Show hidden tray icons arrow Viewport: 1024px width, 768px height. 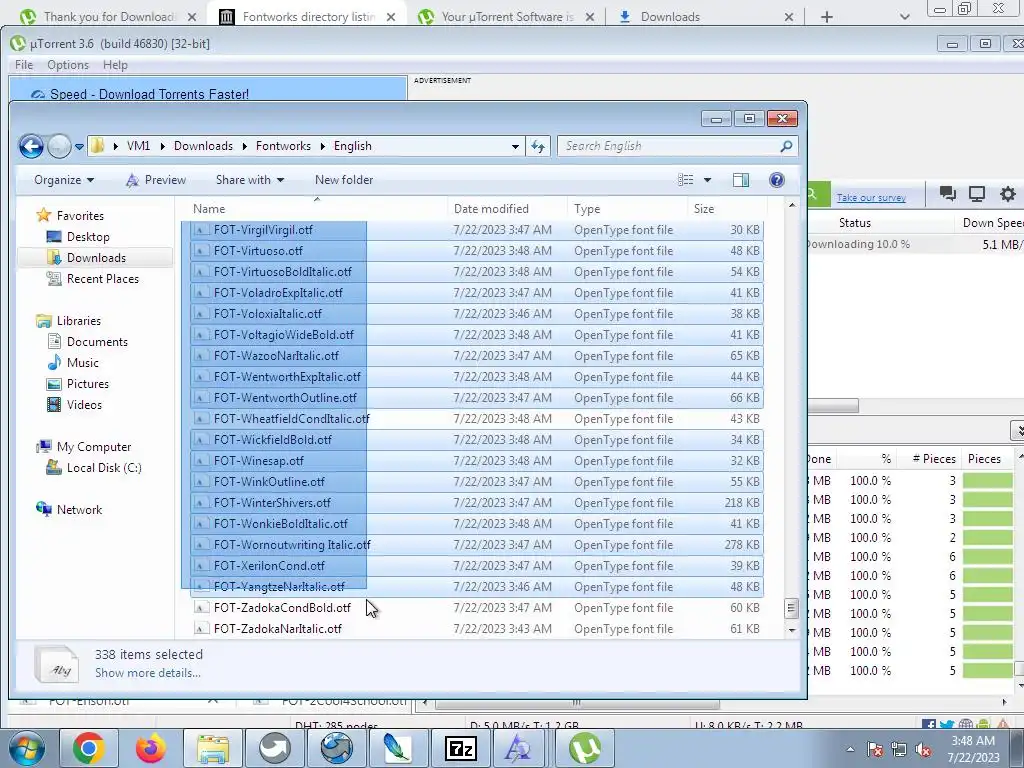[850, 750]
